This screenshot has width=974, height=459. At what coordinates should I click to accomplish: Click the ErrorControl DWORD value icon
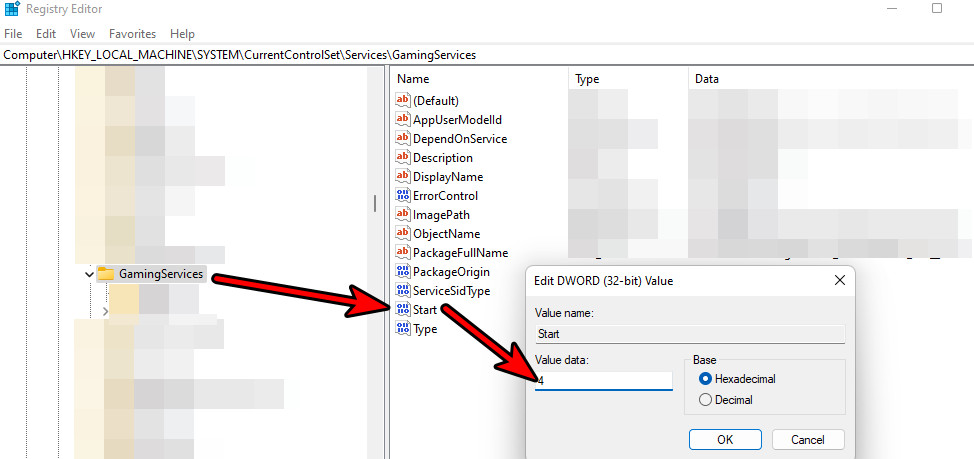pos(403,196)
